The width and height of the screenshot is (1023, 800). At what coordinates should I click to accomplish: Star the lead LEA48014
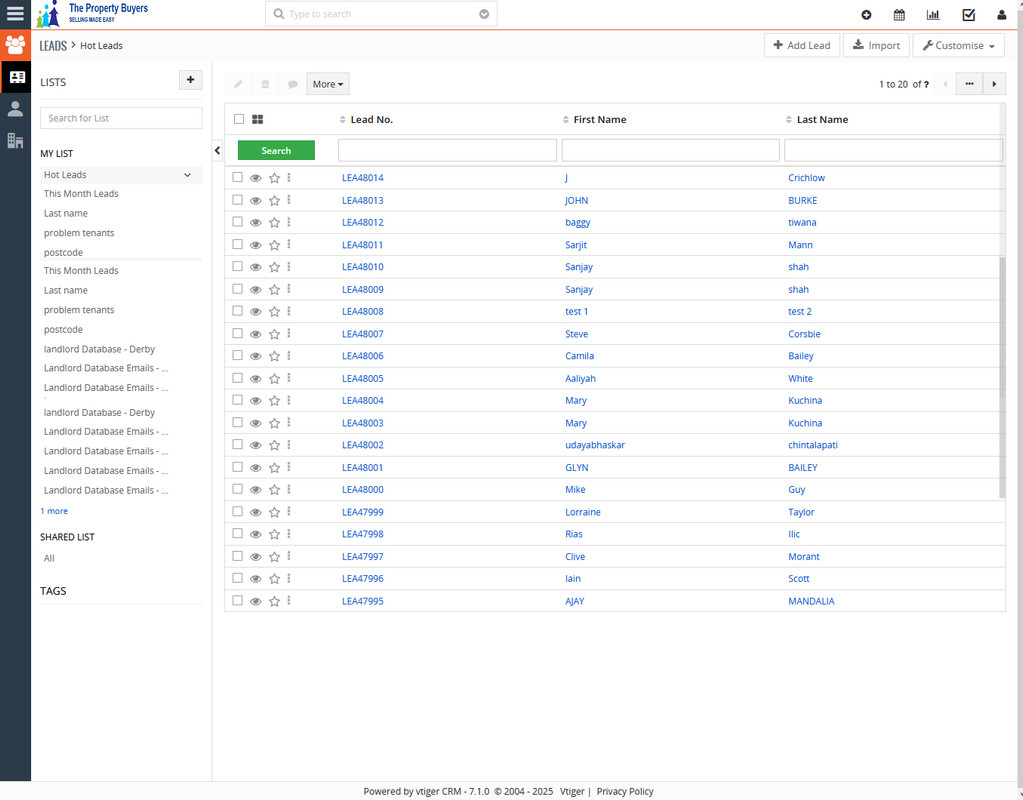[274, 178]
